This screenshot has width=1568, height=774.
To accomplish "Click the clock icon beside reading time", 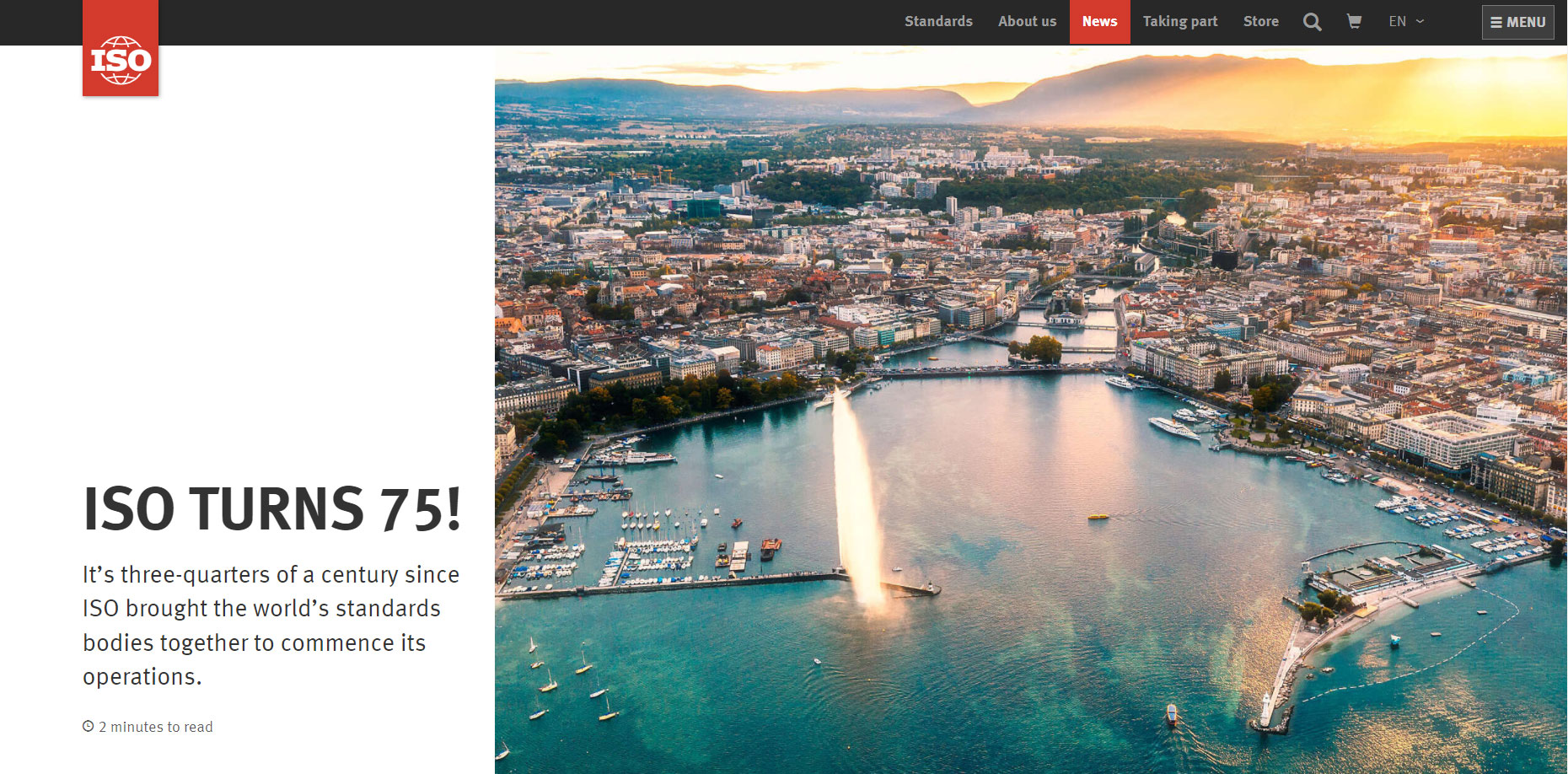I will pos(88,726).
